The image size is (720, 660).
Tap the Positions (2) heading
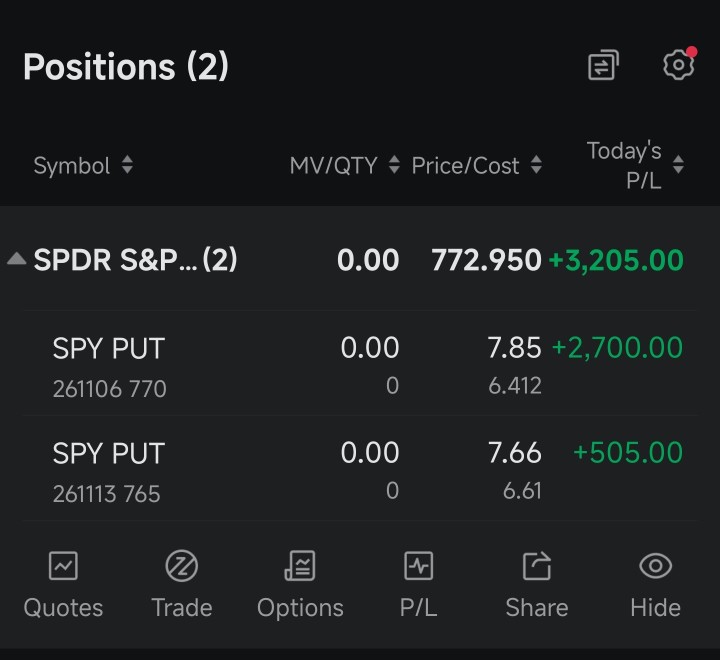coord(126,67)
